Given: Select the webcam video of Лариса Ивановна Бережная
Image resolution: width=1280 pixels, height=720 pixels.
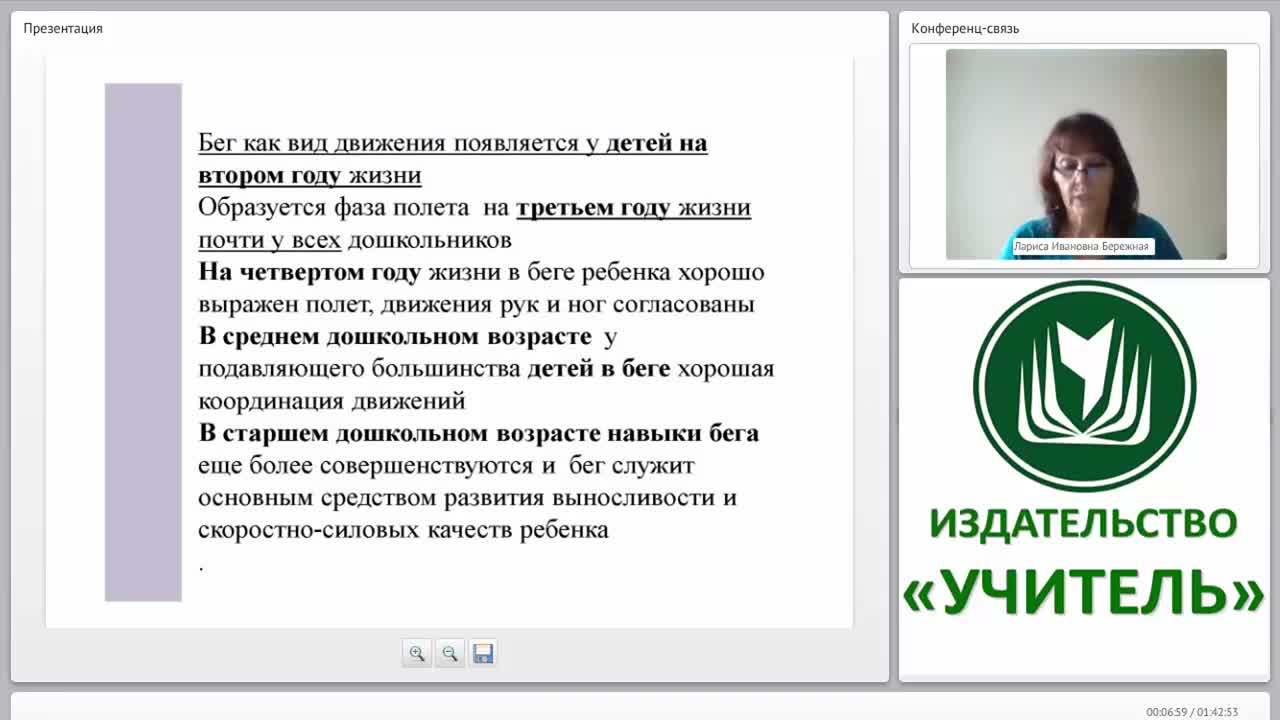Looking at the screenshot, I should (1086, 154).
